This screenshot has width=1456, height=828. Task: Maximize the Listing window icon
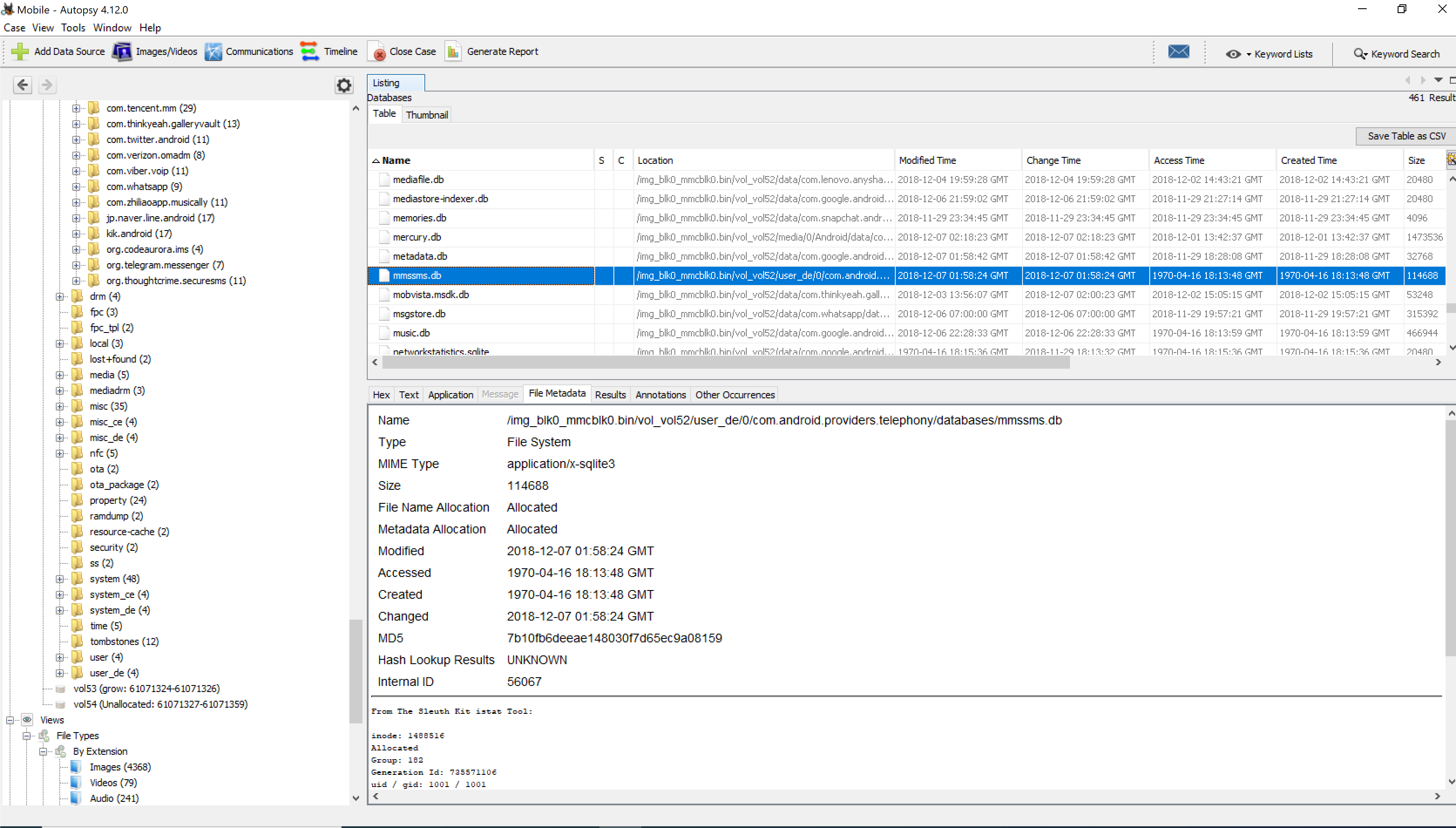[x=1452, y=80]
